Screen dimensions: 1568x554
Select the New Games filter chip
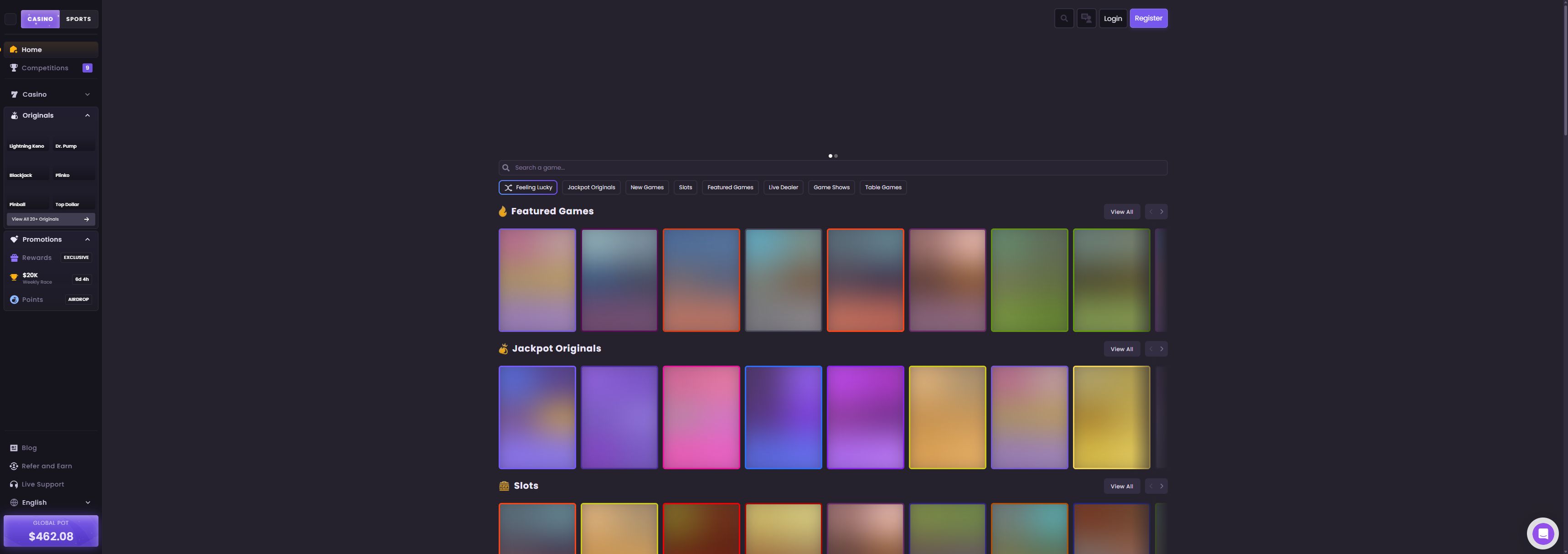point(647,187)
